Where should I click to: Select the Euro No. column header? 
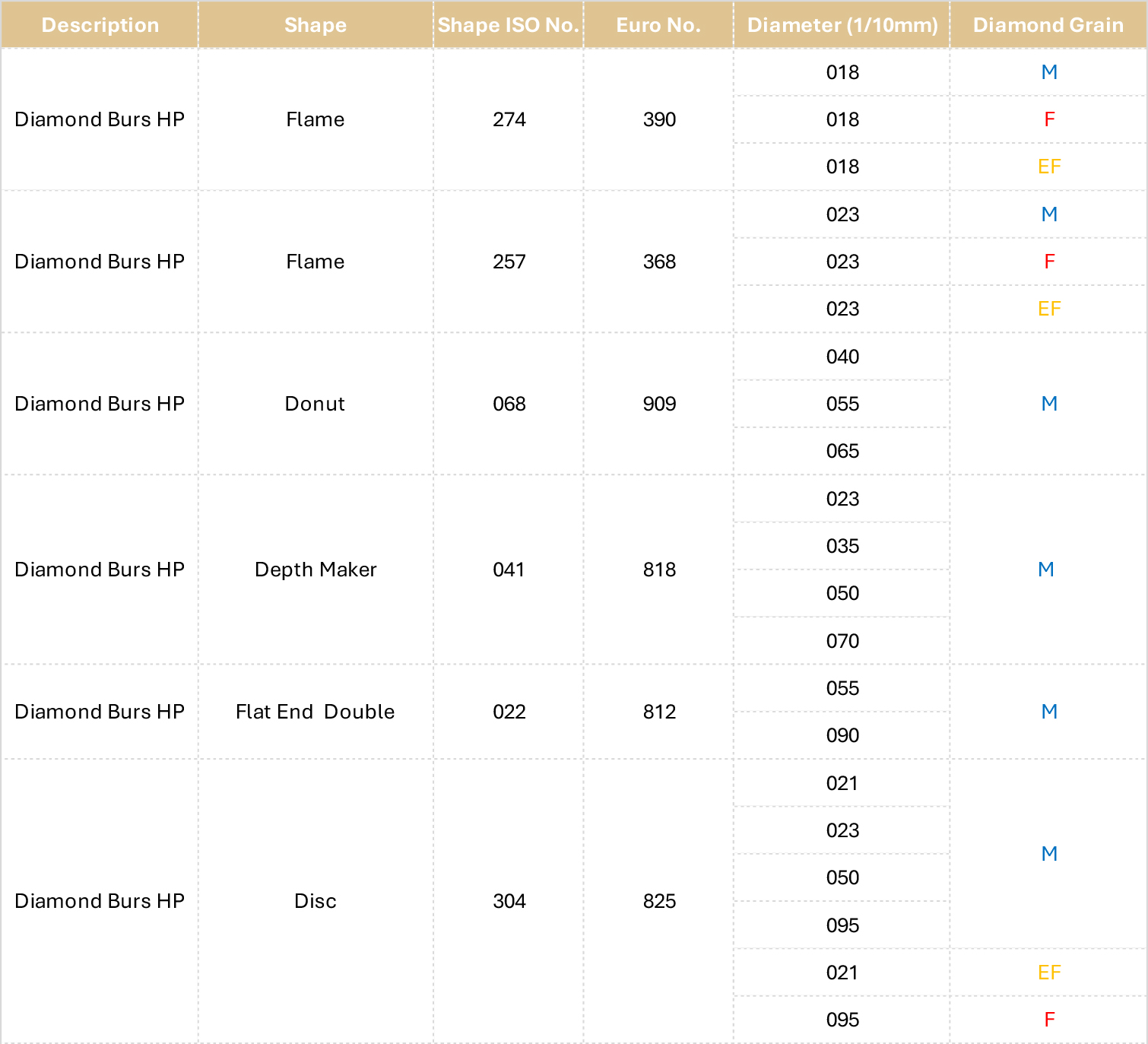click(x=658, y=25)
